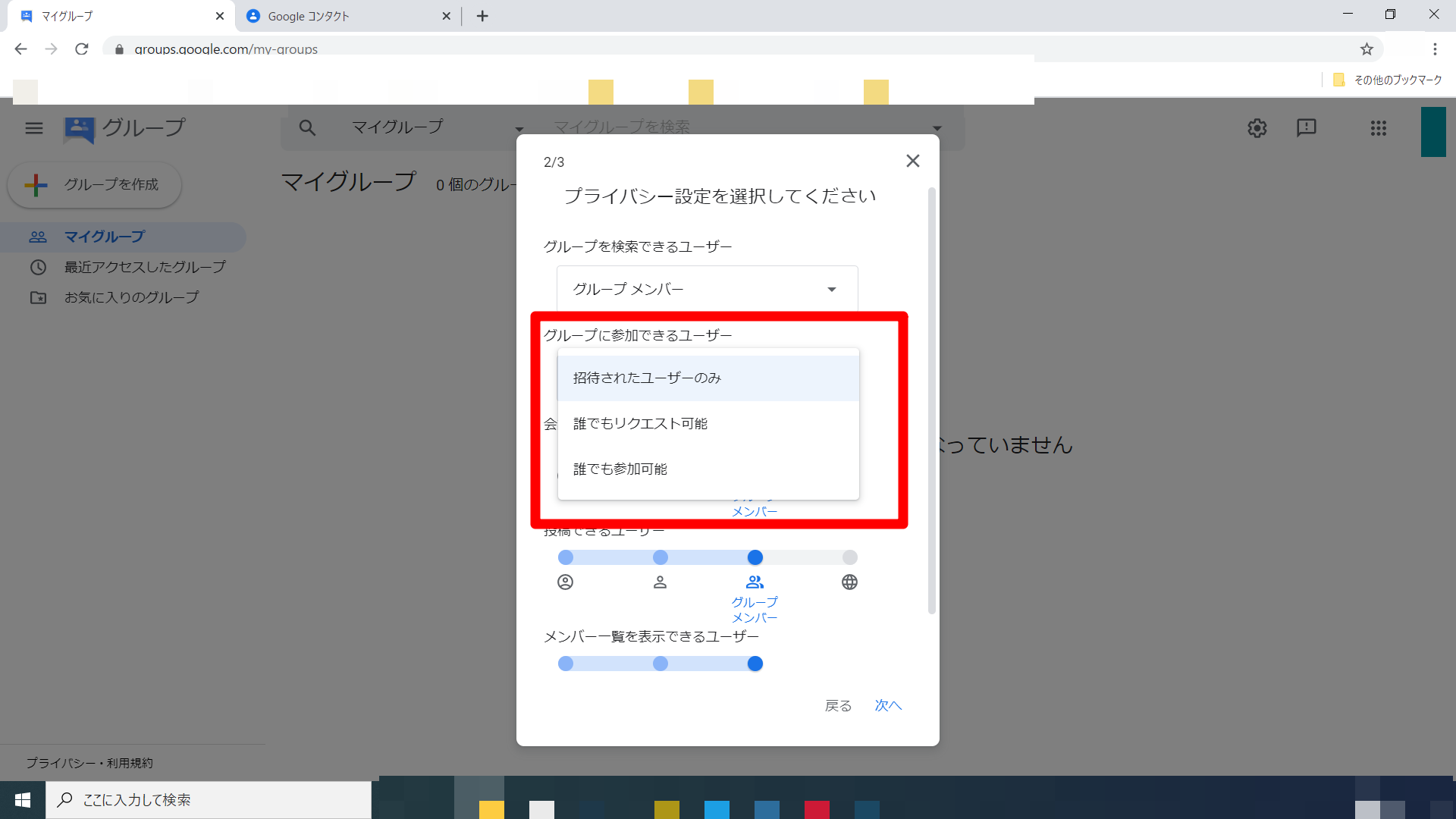Click 次へ to continue
This screenshot has height=819, width=1456.
(x=888, y=705)
